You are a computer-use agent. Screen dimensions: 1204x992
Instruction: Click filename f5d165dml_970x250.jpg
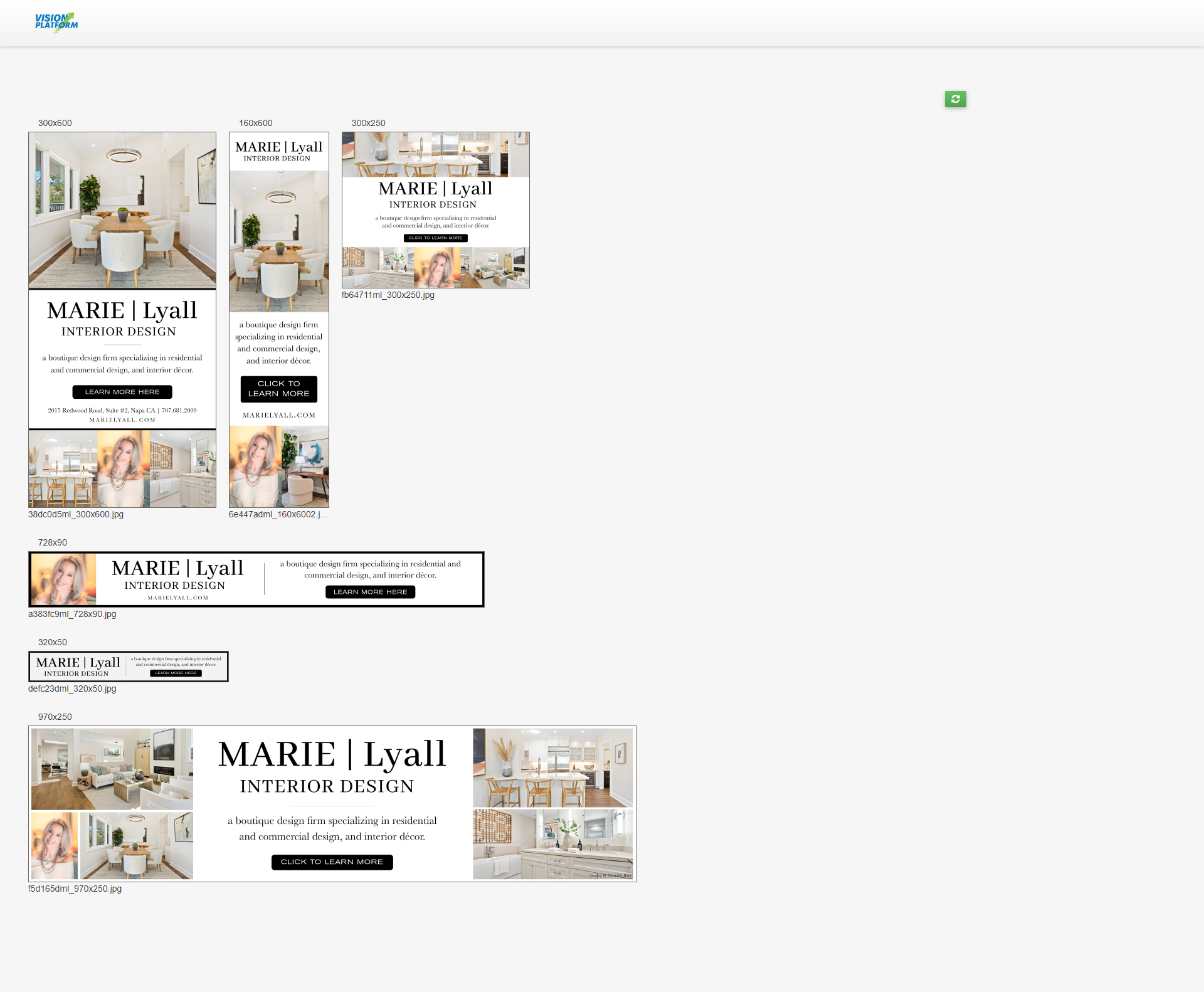(75, 889)
